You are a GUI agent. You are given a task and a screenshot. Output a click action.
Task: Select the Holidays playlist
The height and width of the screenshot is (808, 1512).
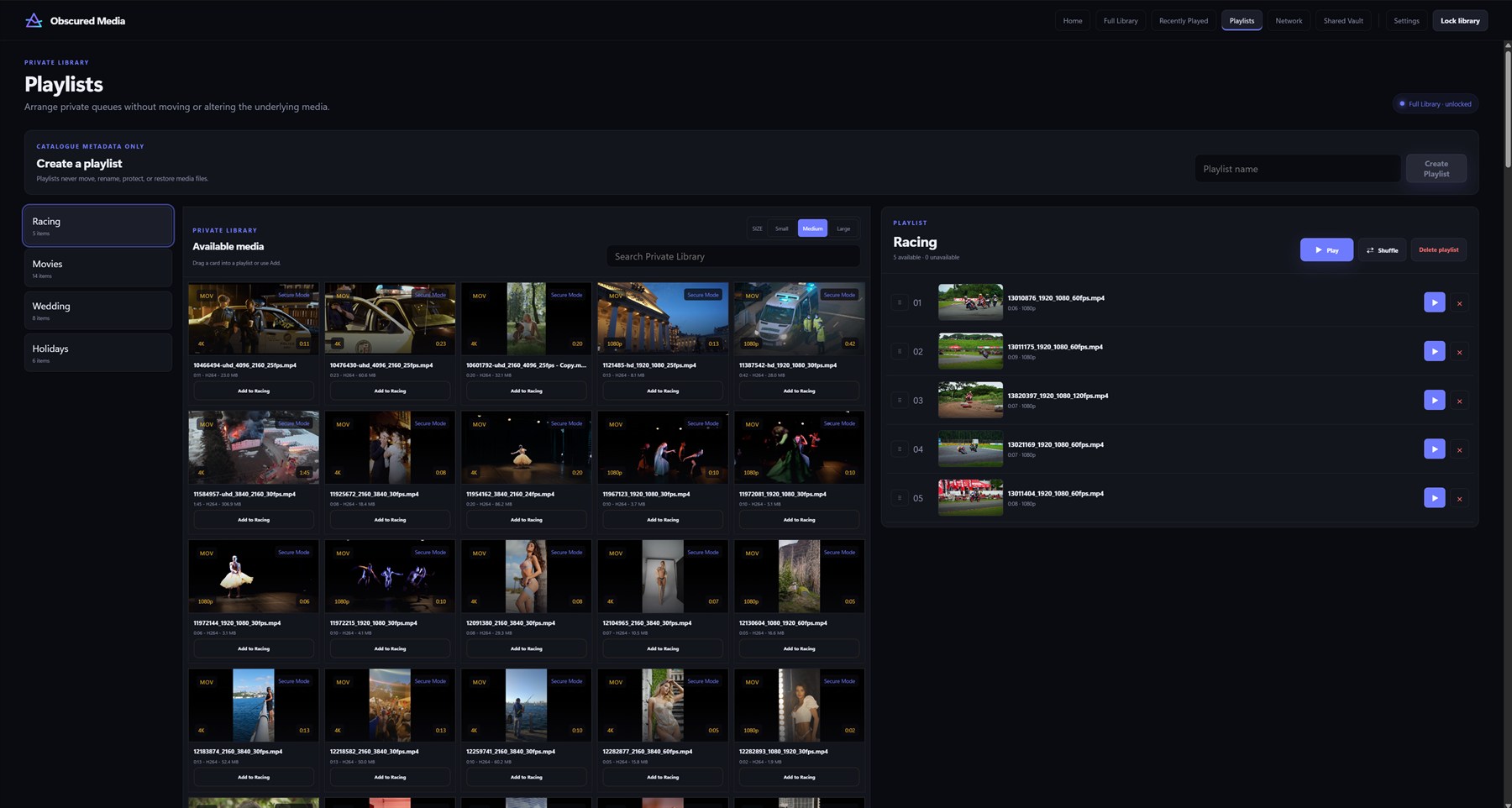(x=98, y=353)
